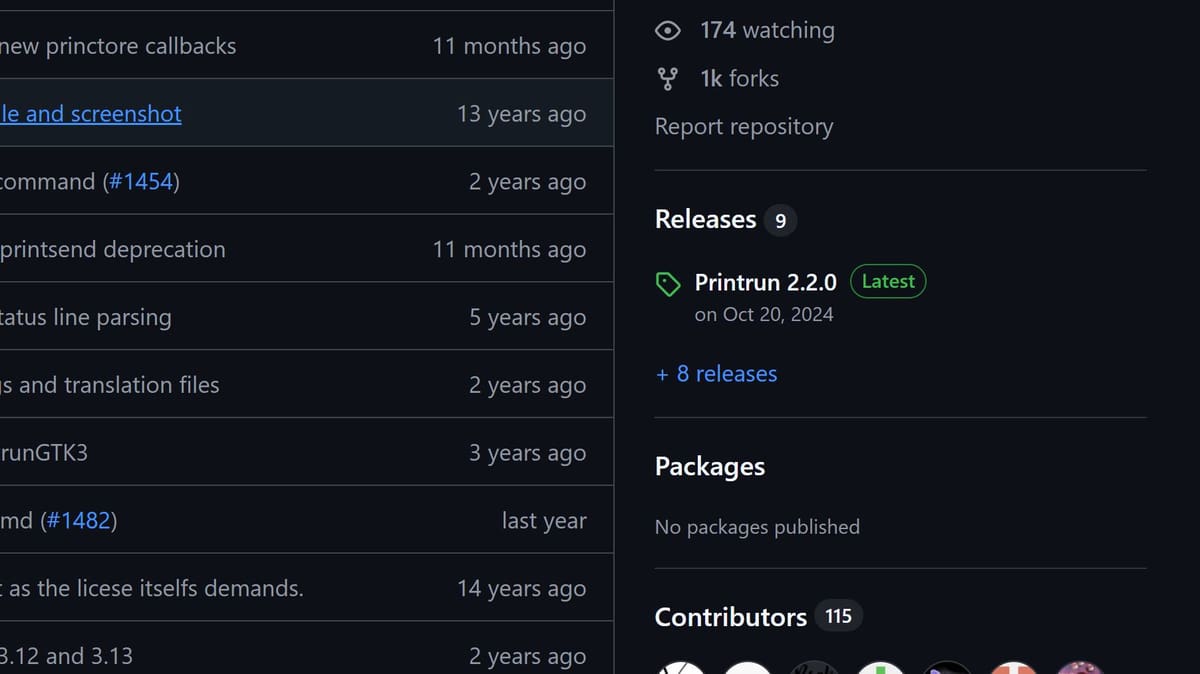
Task: Click the commit message ending in '3.12 and 3.13'
Action: 66,657
